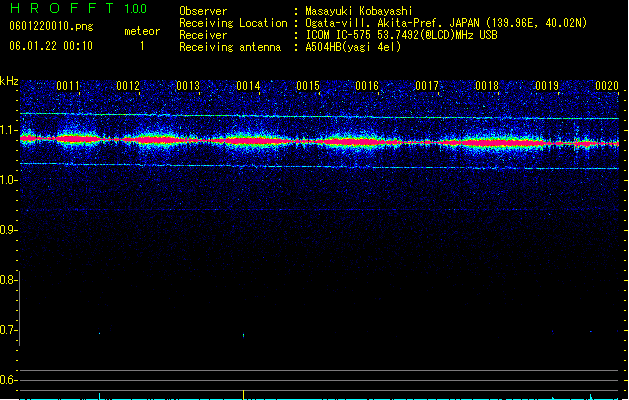Click the 0601220010.png filename text
Image resolution: width=629 pixels, height=400 pixels.
(x=51, y=26)
